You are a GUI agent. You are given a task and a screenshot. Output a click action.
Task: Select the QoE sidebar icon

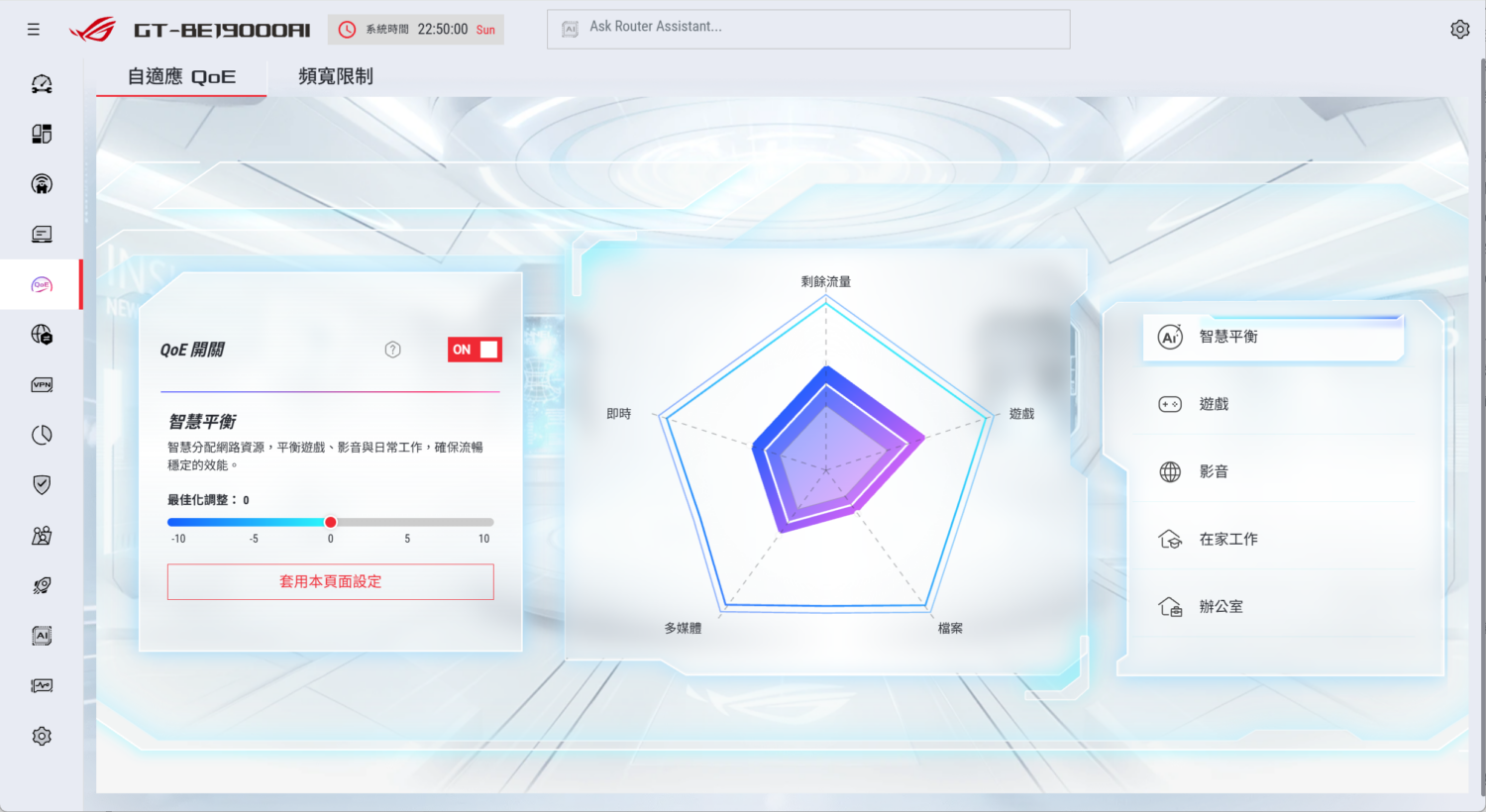[x=42, y=285]
